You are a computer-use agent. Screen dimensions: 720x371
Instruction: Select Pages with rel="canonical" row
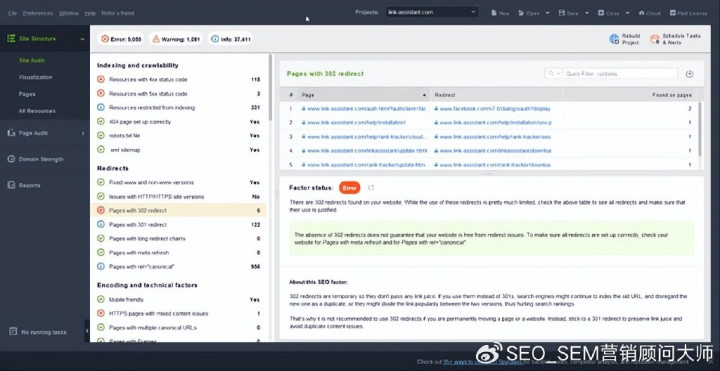(179, 267)
